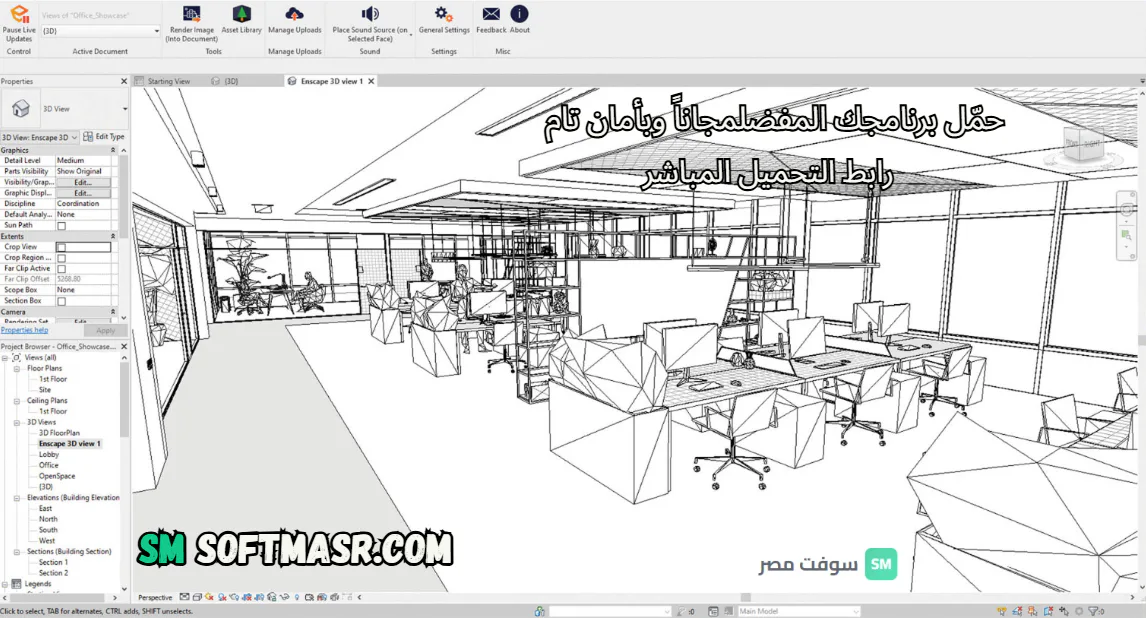Click the ViewCube in the 3D view
This screenshot has height=618, width=1146.
coord(1082,146)
